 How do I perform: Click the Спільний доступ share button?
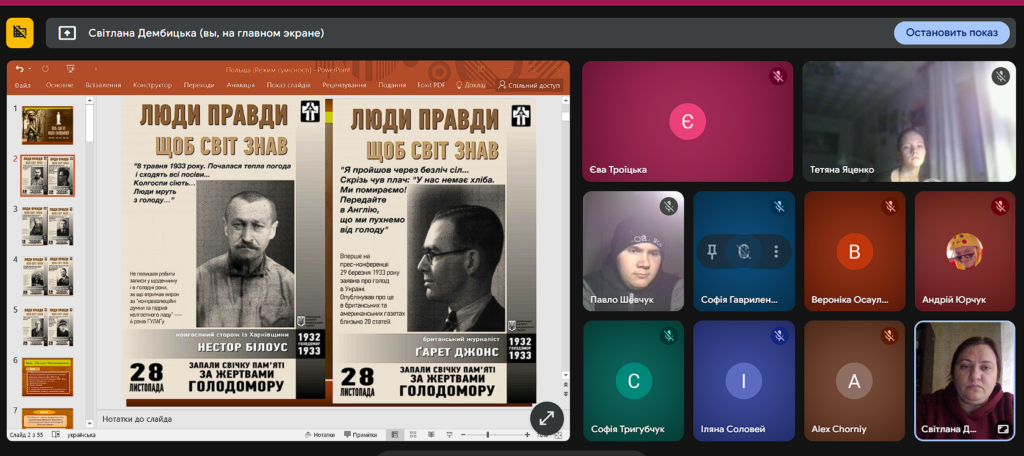coord(530,85)
